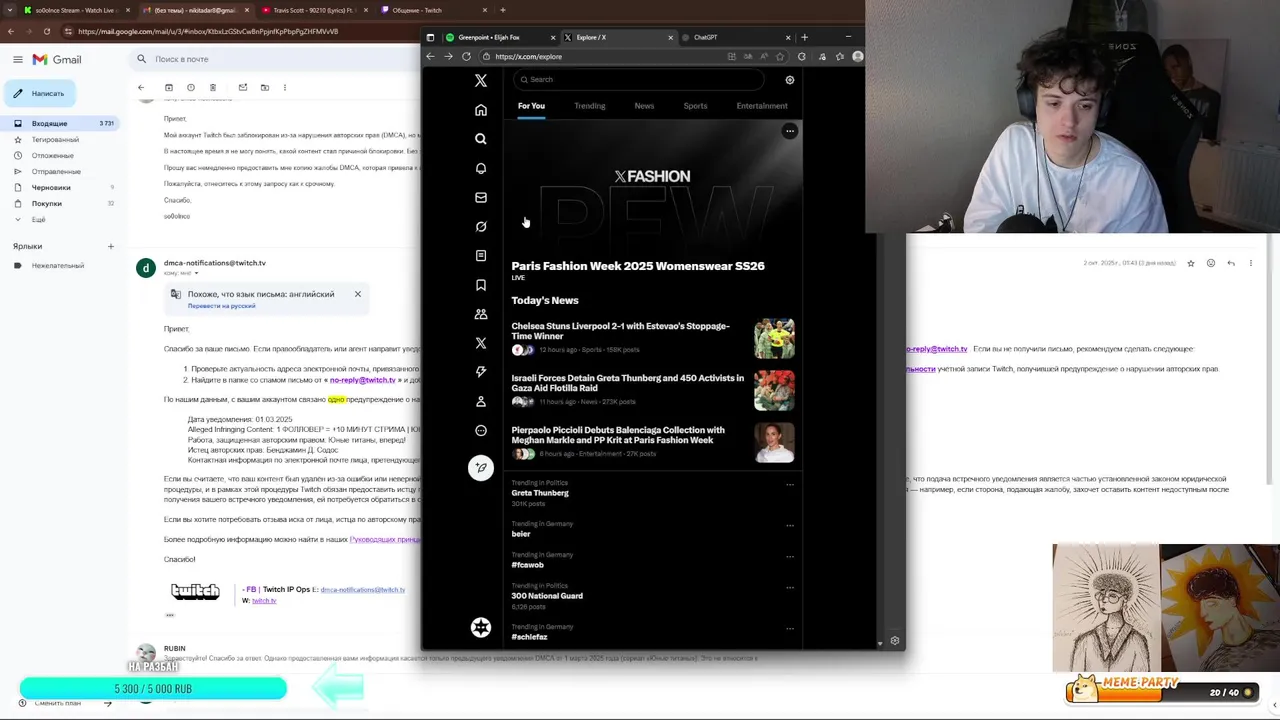
Task: Star the email dated 2 Oct
Action: tap(1190, 263)
